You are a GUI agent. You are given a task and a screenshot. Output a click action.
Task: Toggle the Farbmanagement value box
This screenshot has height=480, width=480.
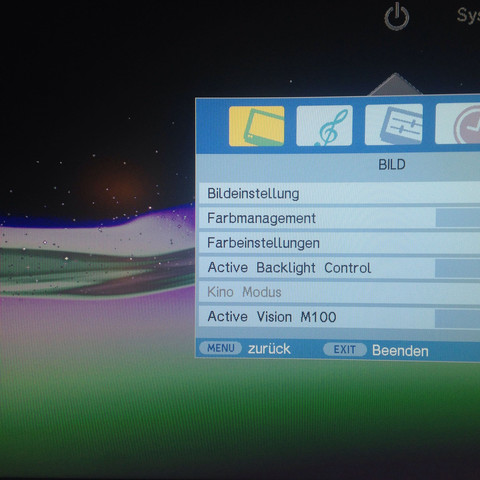pyautogui.click(x=458, y=218)
